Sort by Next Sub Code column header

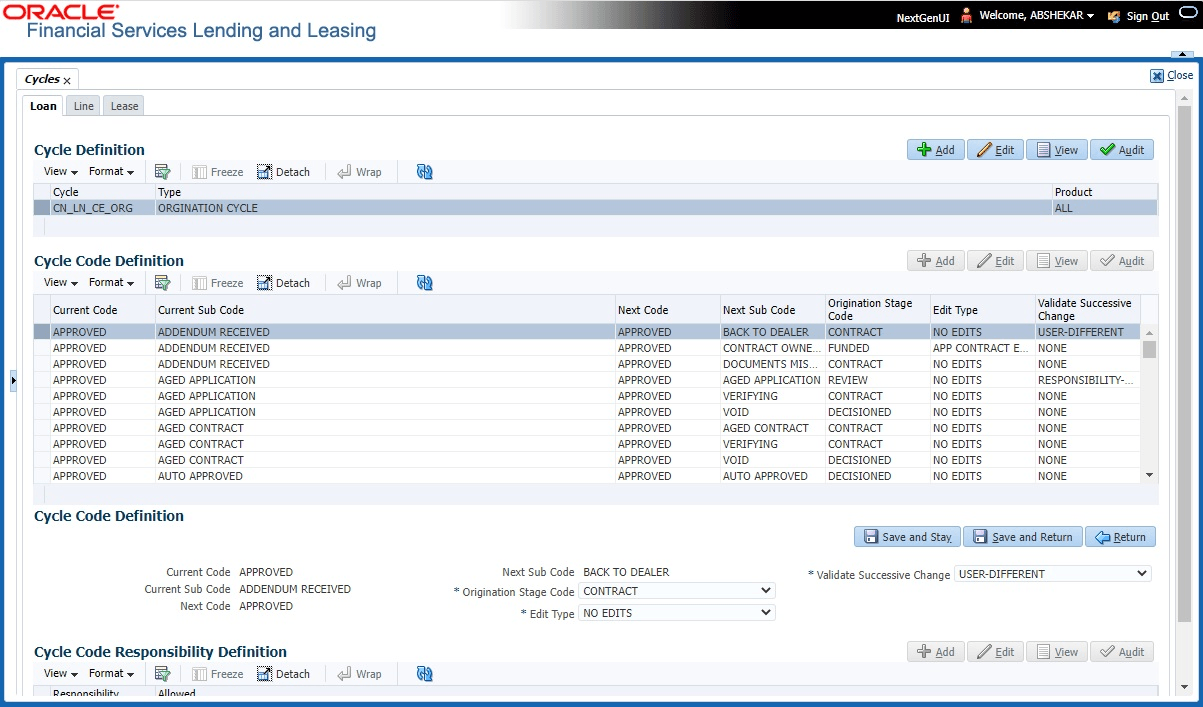(x=773, y=310)
